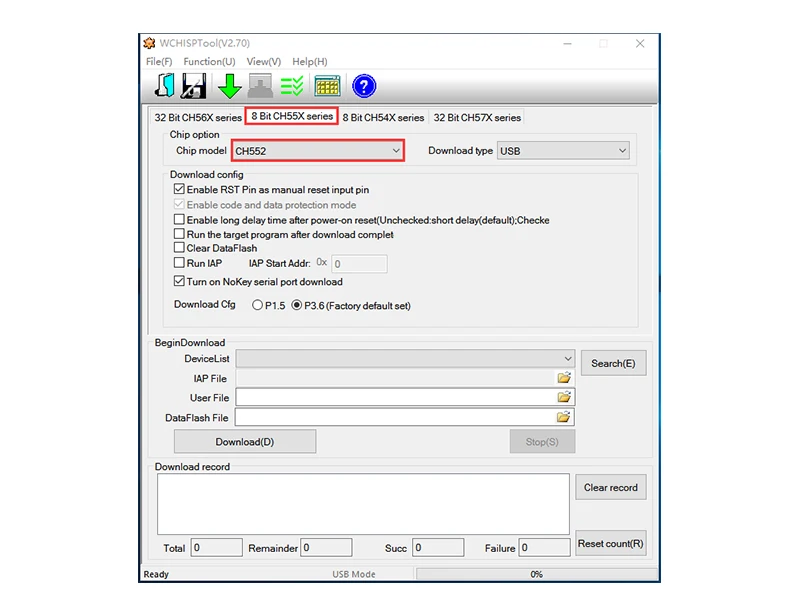Click the Search(E) button
The width and height of the screenshot is (800, 614).
click(x=613, y=363)
